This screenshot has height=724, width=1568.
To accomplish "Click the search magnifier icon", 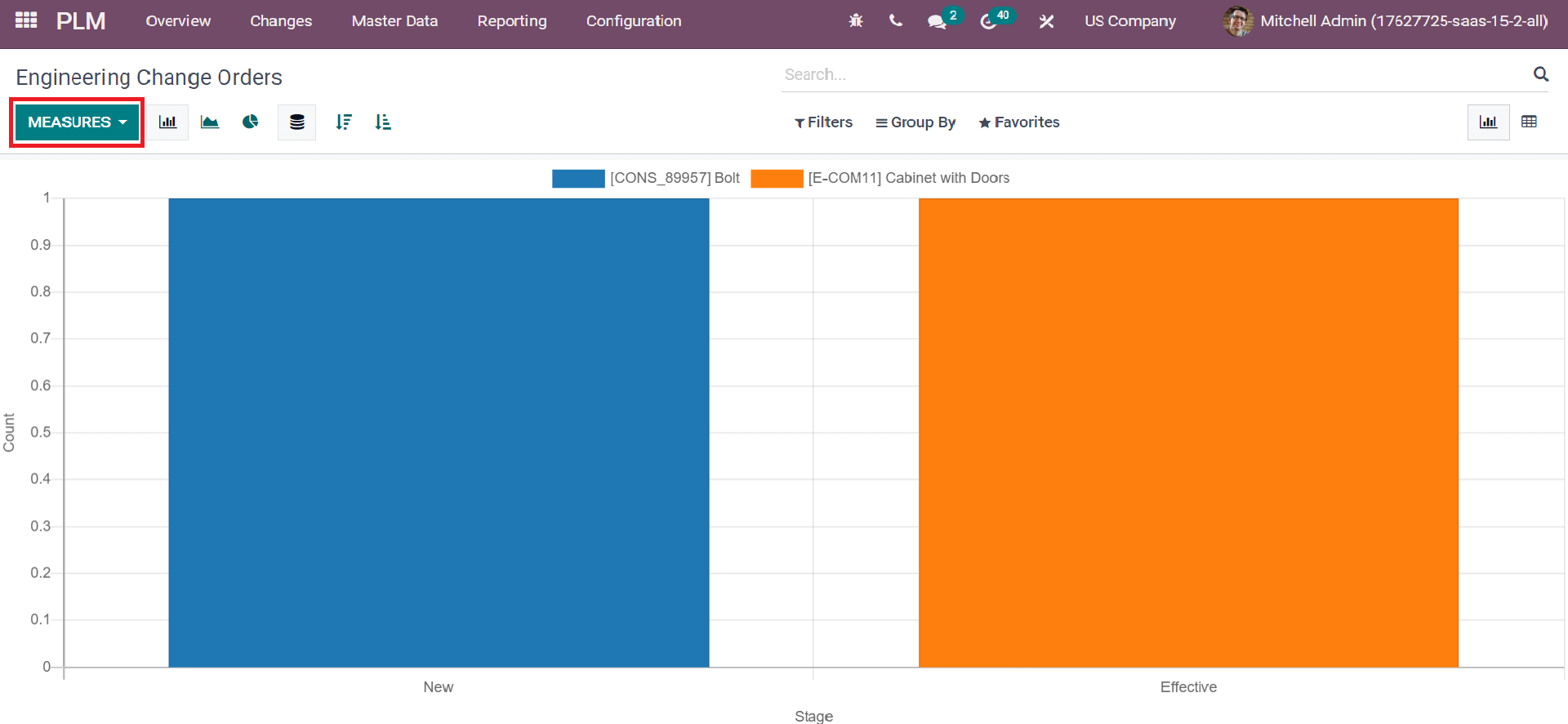I will (x=1541, y=74).
